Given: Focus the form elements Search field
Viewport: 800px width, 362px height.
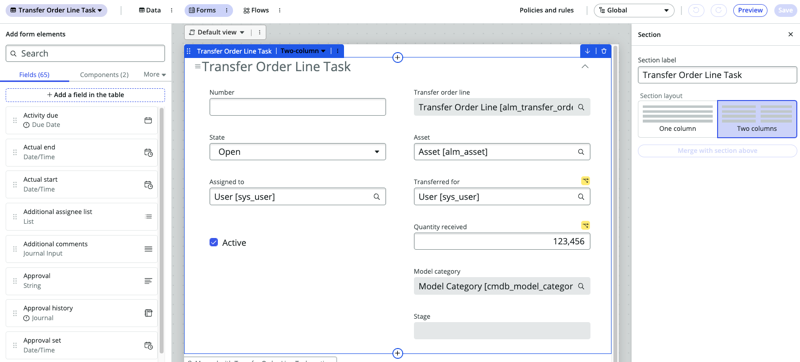Looking at the screenshot, I should click(x=85, y=54).
